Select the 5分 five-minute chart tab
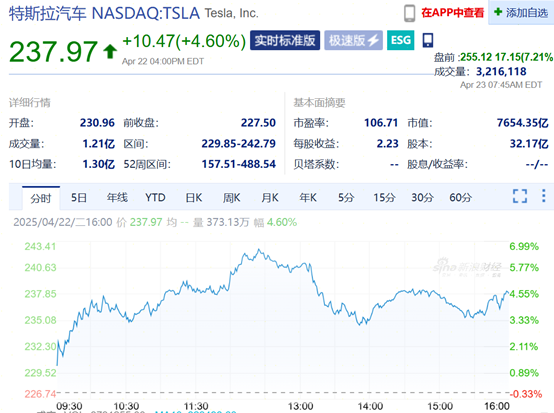This screenshot has width=554, height=413. [346, 197]
